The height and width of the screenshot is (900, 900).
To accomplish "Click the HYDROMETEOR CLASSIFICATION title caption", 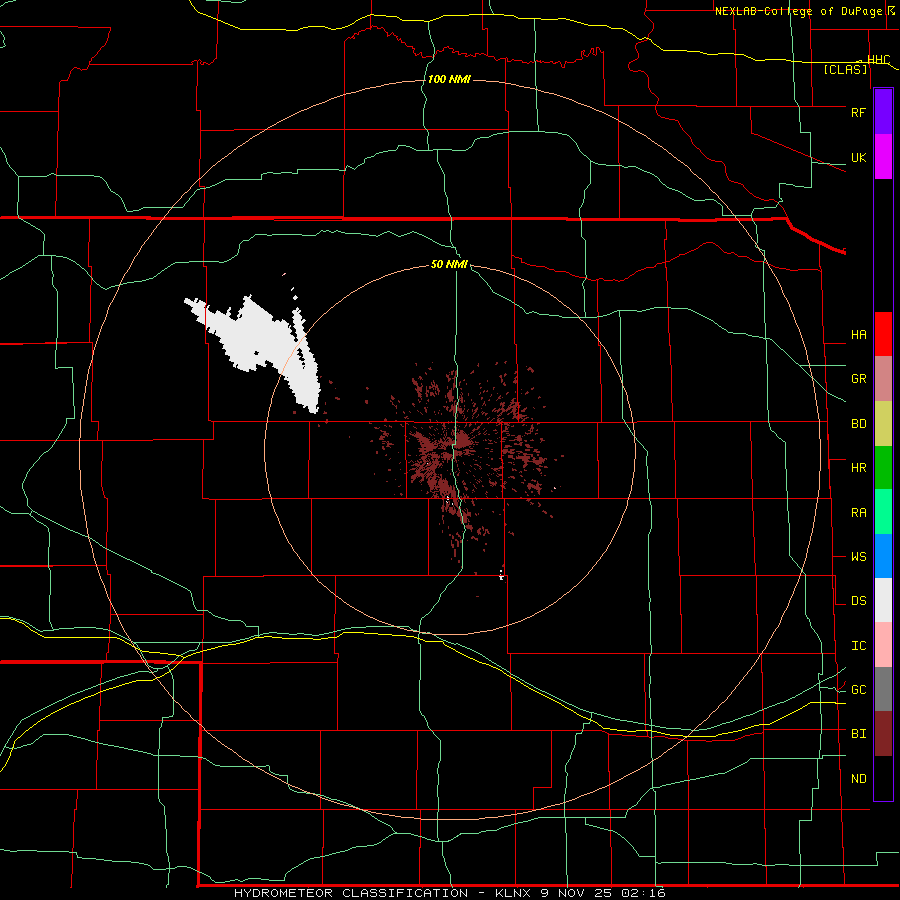I will [449, 893].
